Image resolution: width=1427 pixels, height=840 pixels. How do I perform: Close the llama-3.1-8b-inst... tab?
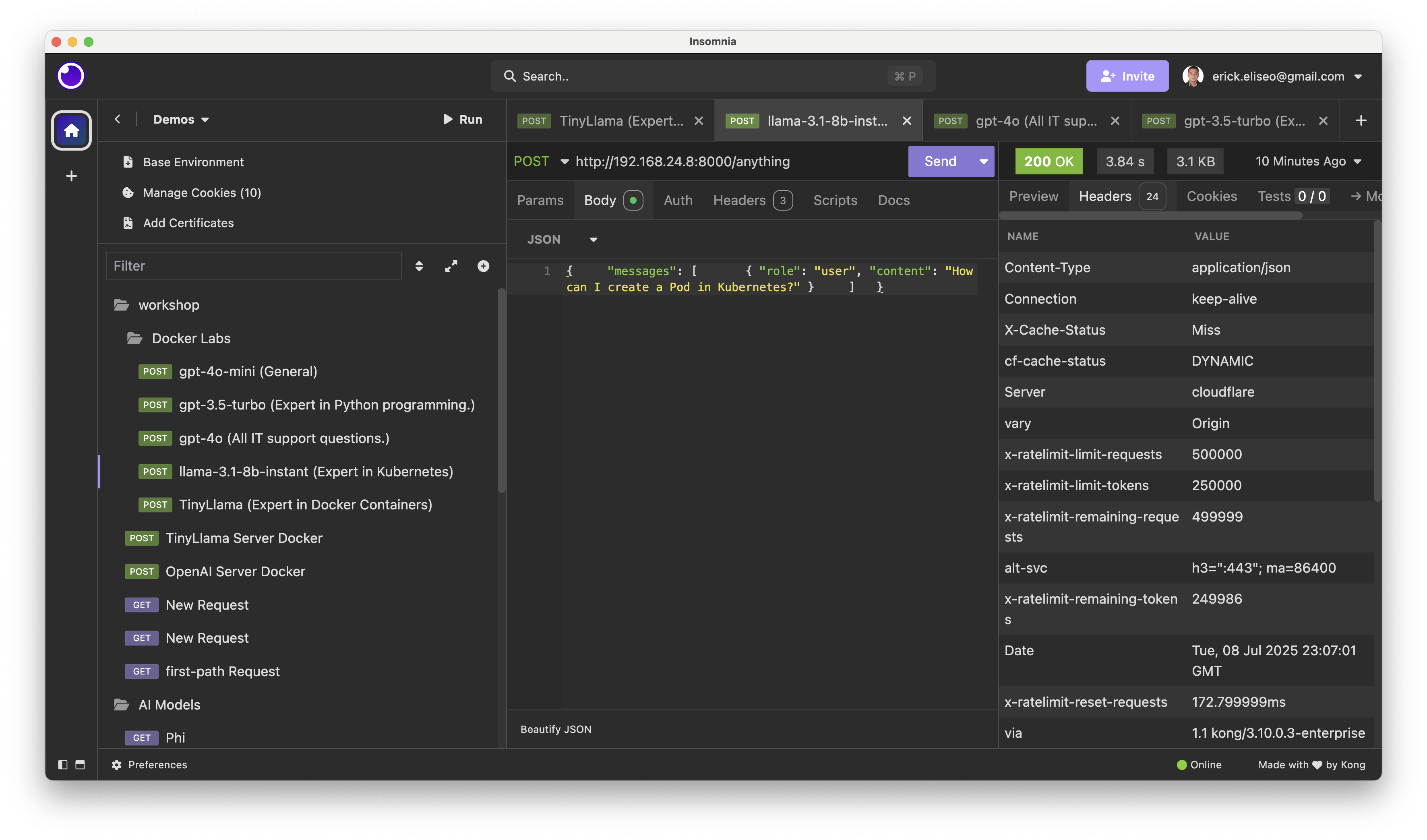(x=907, y=121)
